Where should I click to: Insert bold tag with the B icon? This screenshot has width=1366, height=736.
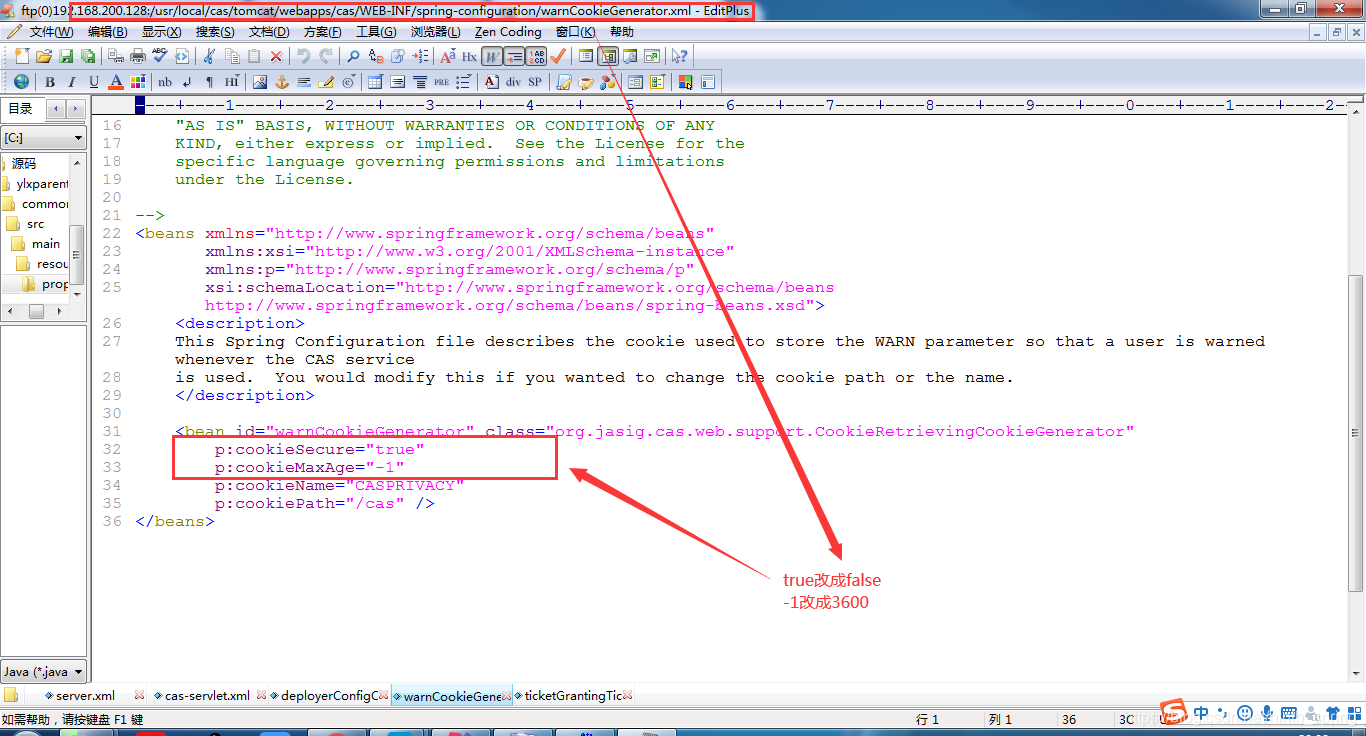click(x=49, y=82)
